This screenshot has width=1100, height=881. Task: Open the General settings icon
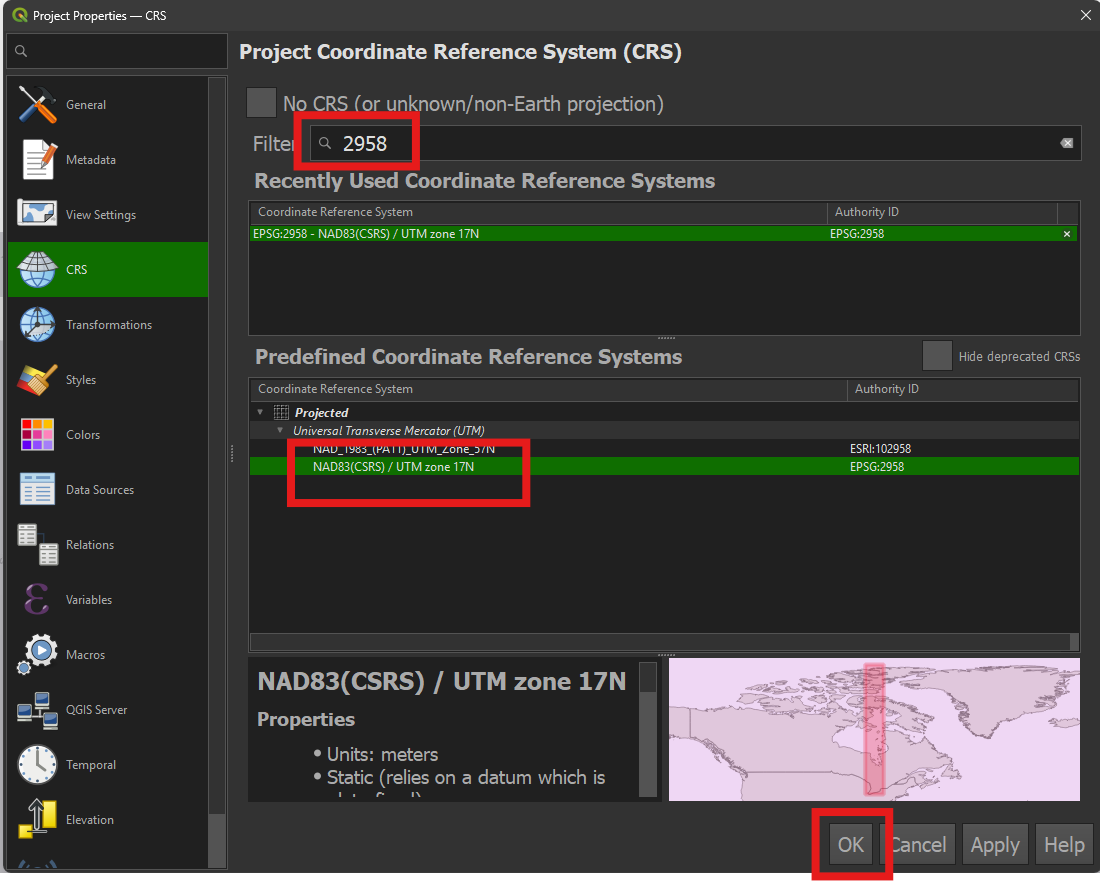pyautogui.click(x=37, y=105)
